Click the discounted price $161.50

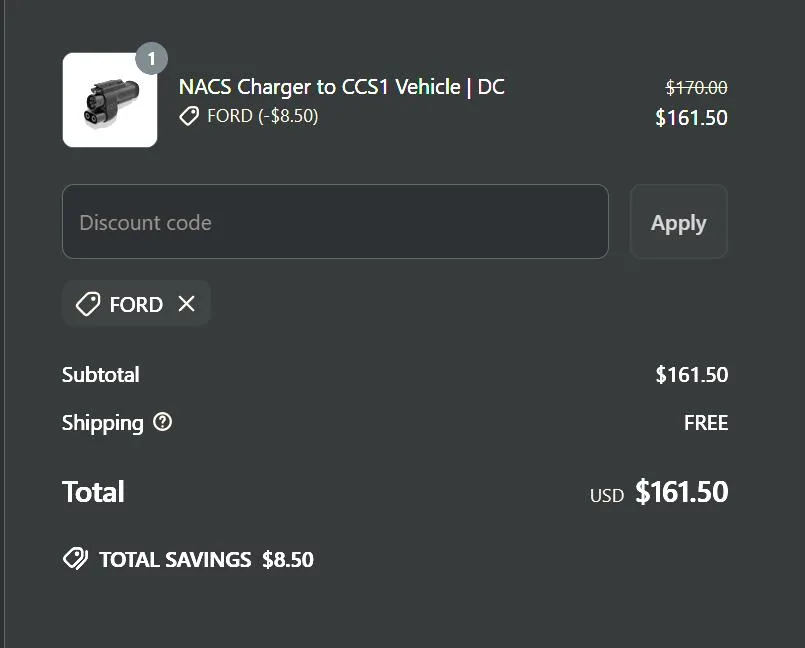(x=691, y=117)
